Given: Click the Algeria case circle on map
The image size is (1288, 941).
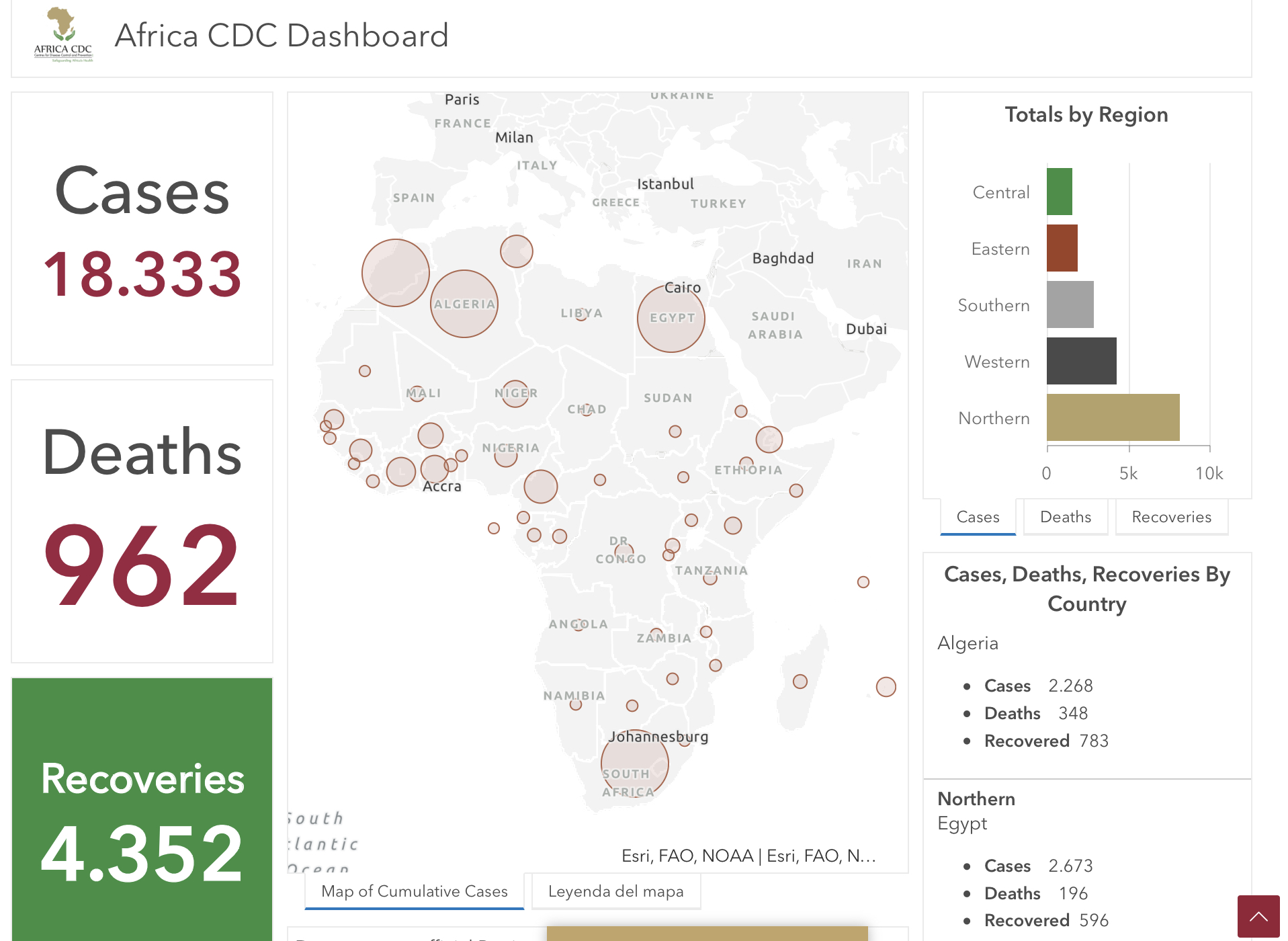Looking at the screenshot, I should pos(464,304).
